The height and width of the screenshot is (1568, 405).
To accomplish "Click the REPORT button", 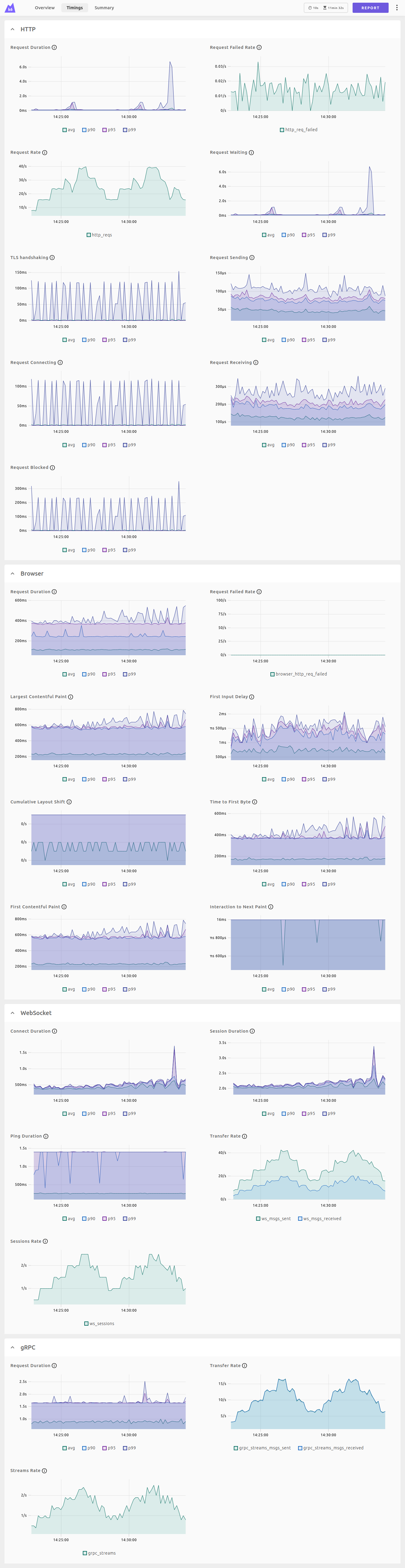I will [370, 8].
